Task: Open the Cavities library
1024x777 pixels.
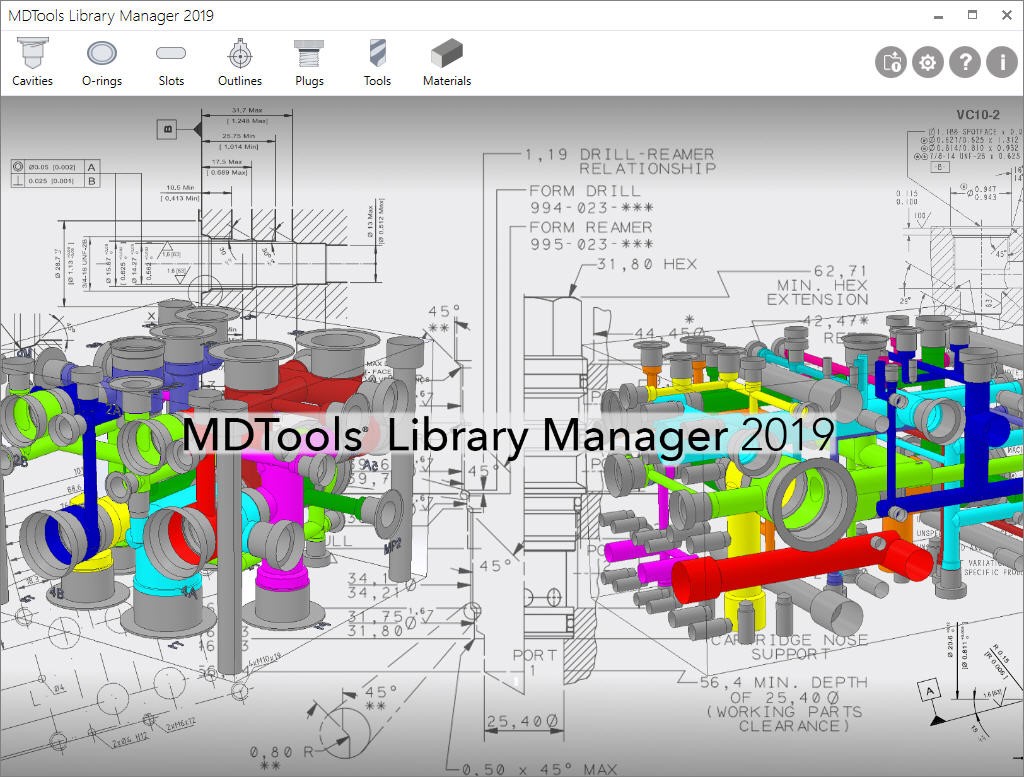Action: coord(33,54)
